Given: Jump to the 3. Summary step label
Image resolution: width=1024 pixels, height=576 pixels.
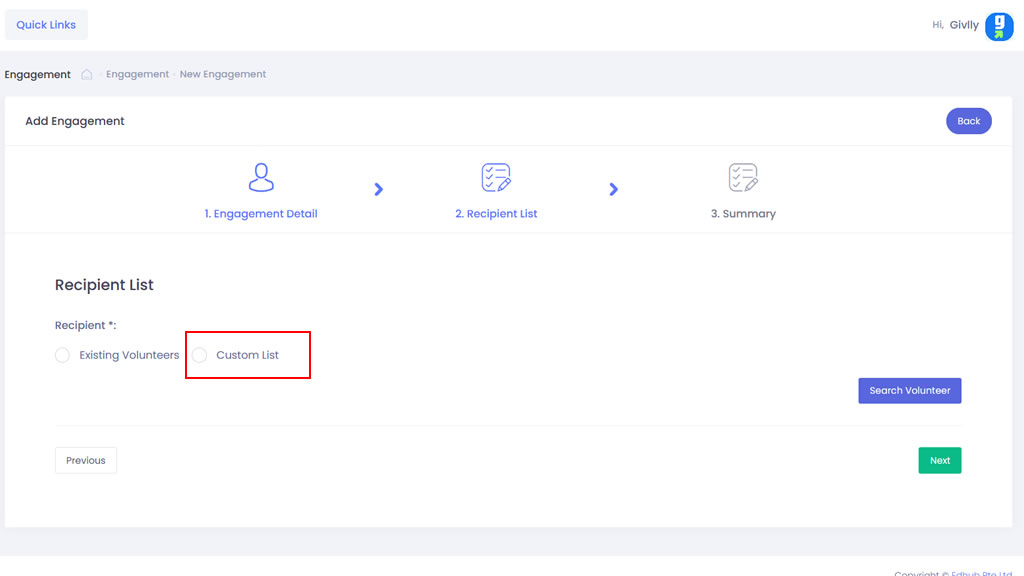Looking at the screenshot, I should [743, 213].
